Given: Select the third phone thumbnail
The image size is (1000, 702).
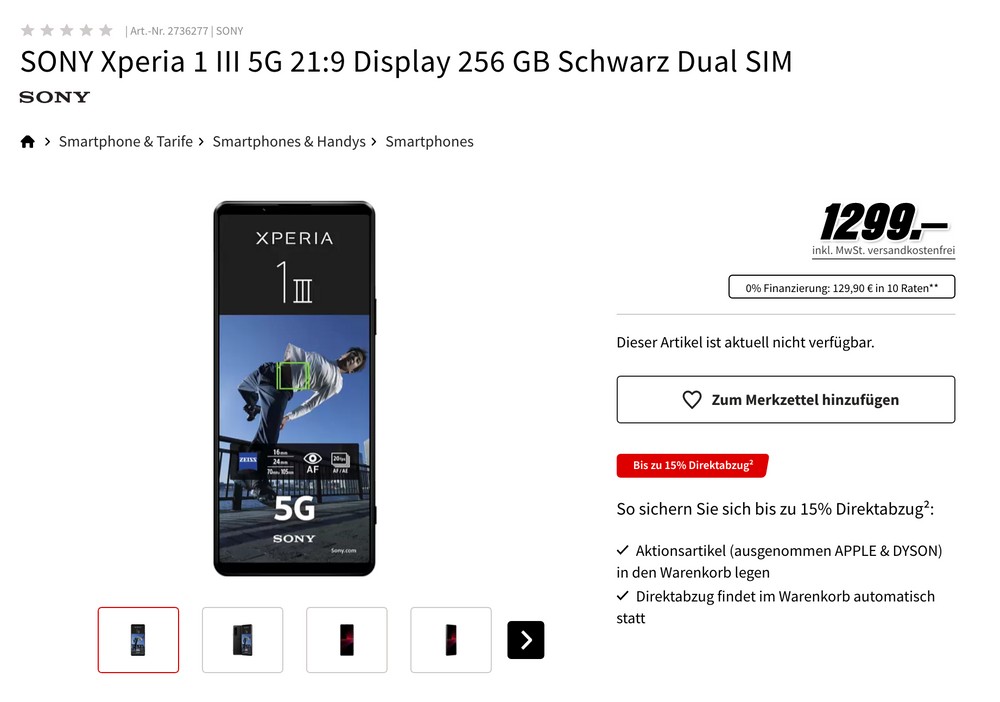Looking at the screenshot, I should tap(346, 640).
